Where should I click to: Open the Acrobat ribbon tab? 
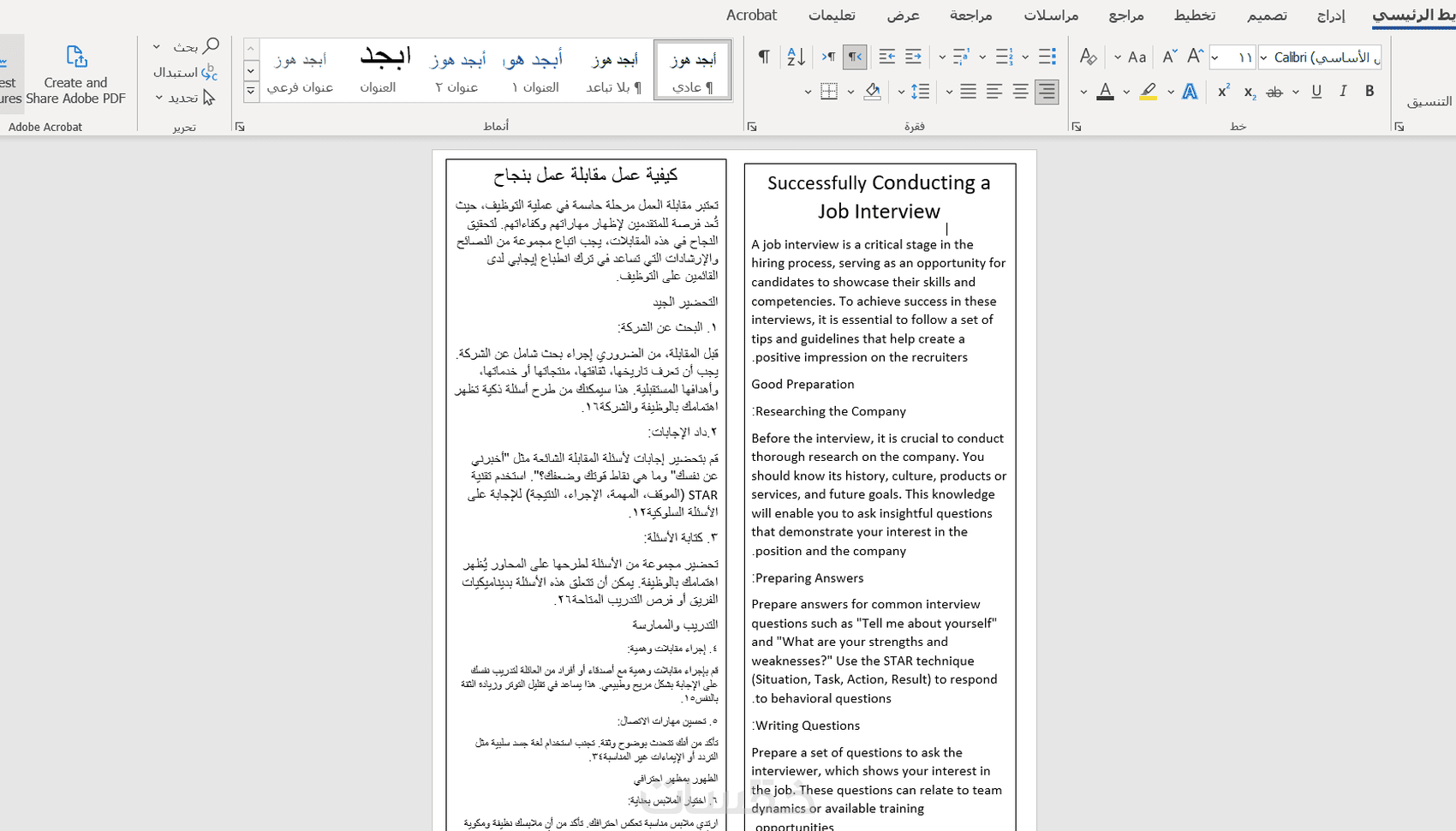pyautogui.click(x=751, y=15)
